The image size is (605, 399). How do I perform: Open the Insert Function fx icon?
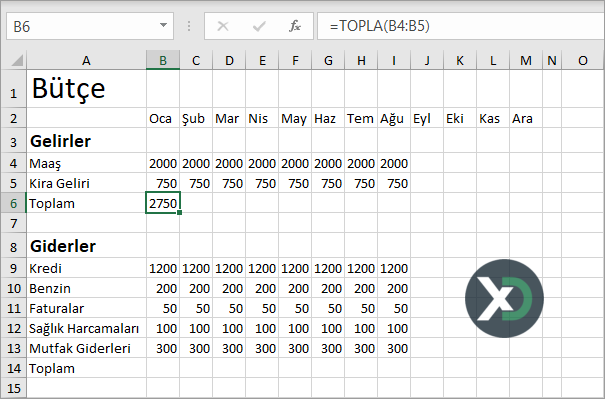pyautogui.click(x=295, y=26)
